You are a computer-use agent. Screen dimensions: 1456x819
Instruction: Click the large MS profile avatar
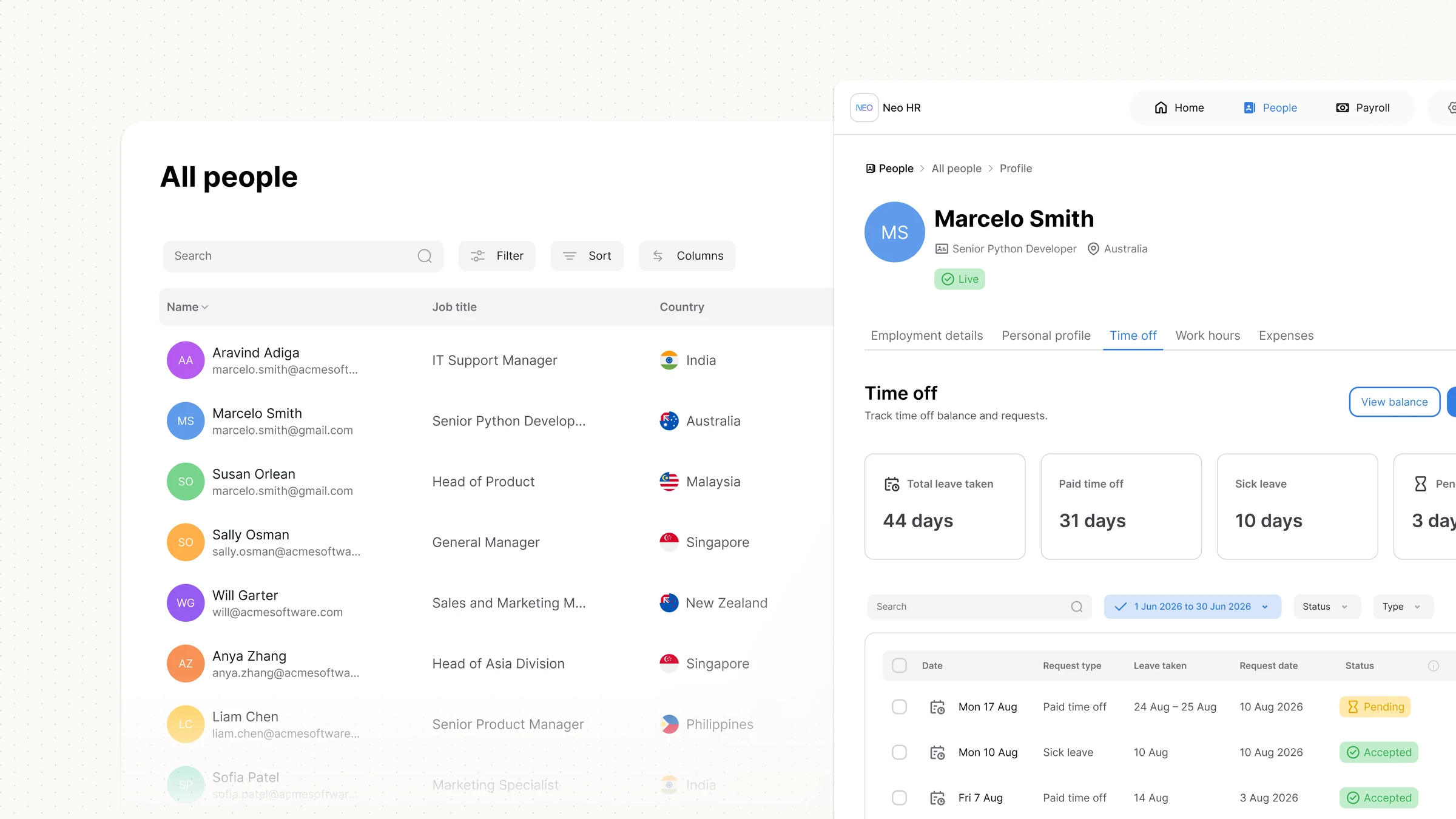[x=895, y=232]
